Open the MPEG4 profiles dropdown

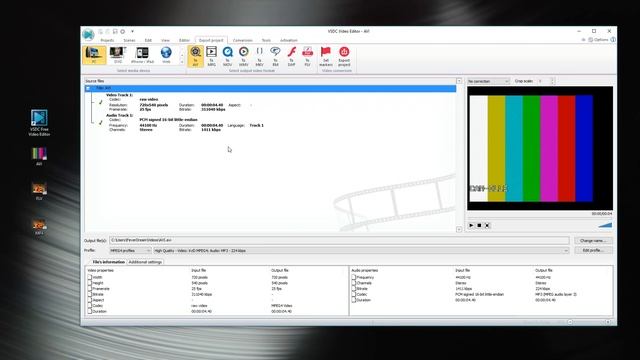coord(130,251)
